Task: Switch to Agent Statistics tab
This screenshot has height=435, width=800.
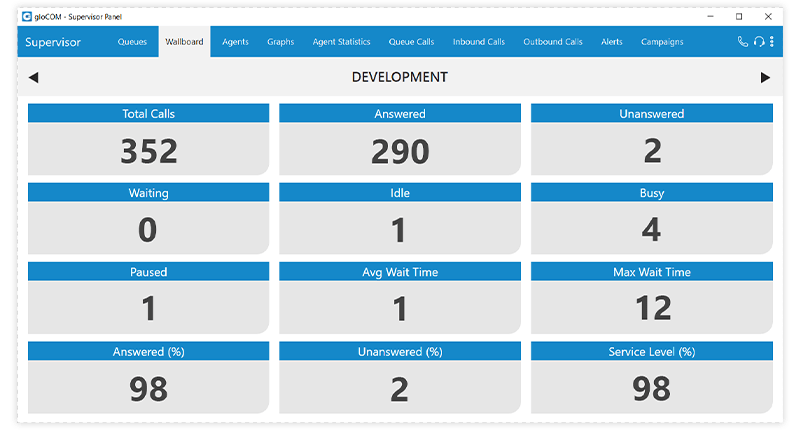Action: click(x=341, y=42)
